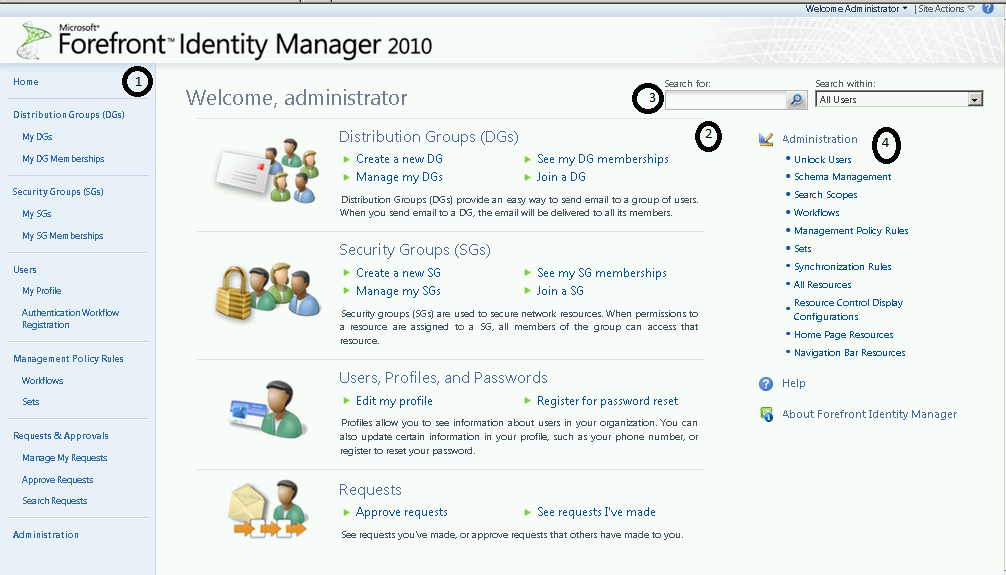The image size is (1006, 575).
Task: Click About Forefront Identity Manager link
Action: tap(869, 414)
